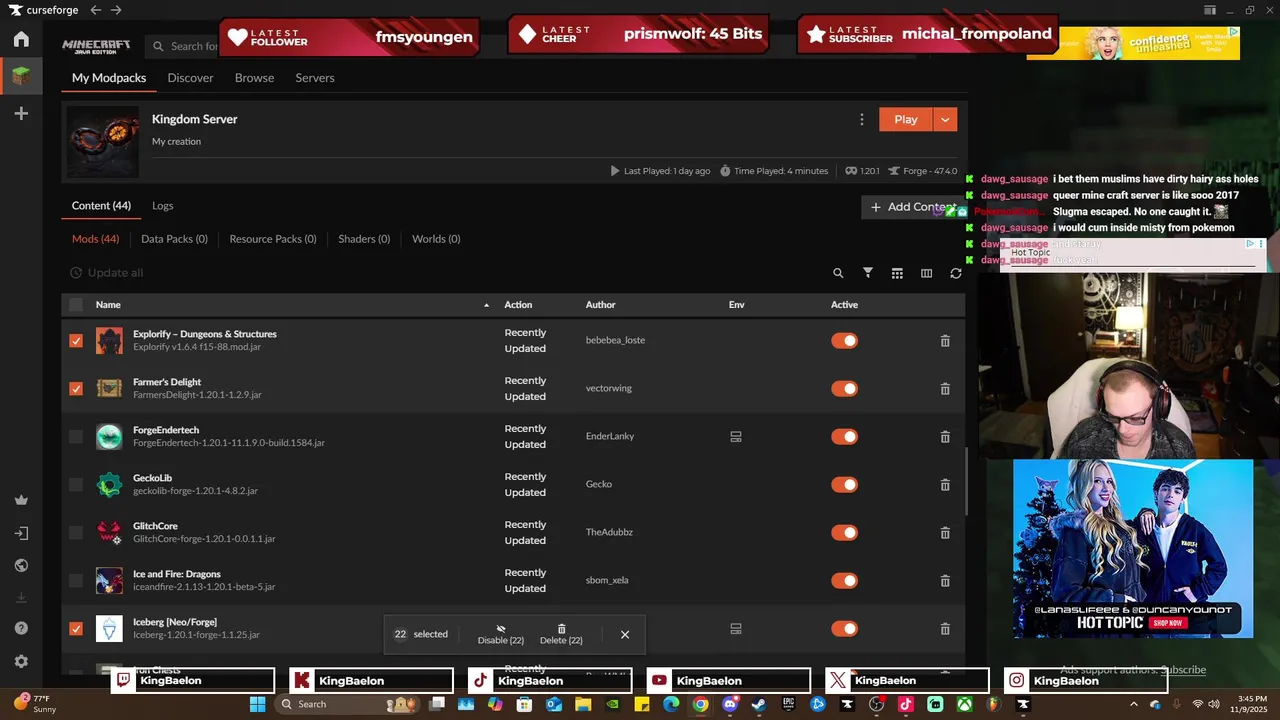Image resolution: width=1280 pixels, height=720 pixels.
Task: Switch to the Logs tab
Action: [x=163, y=206]
